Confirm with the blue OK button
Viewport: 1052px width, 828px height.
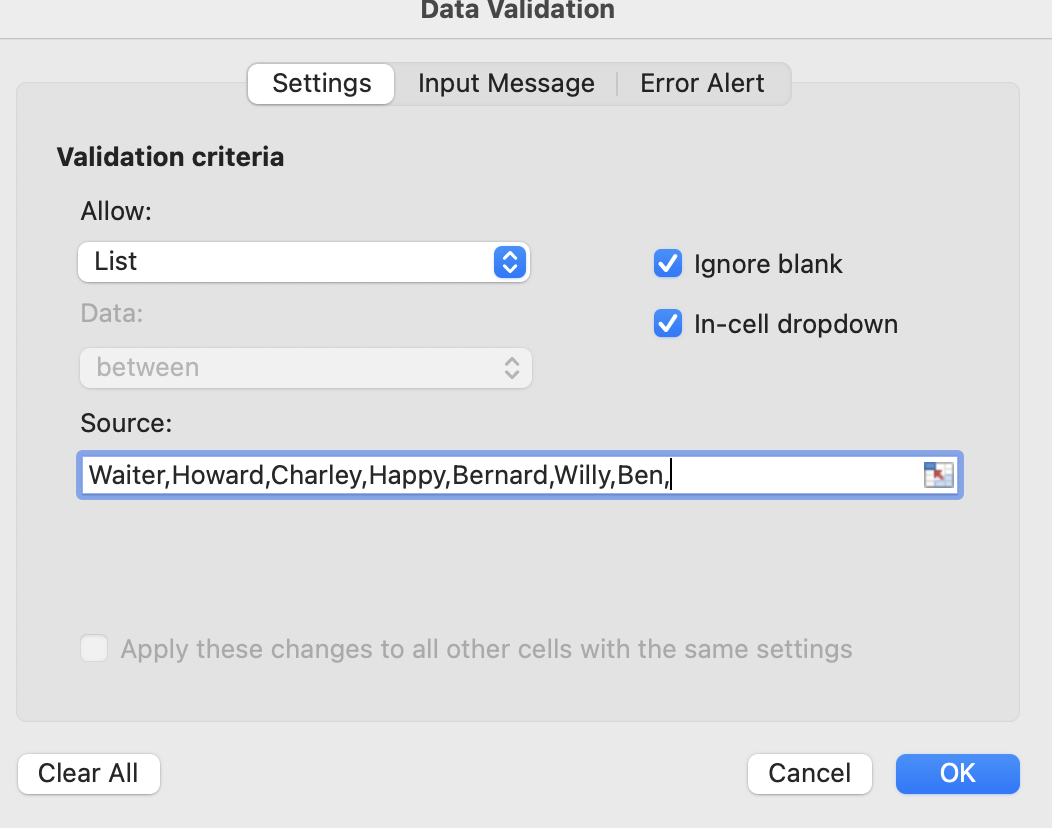click(957, 773)
